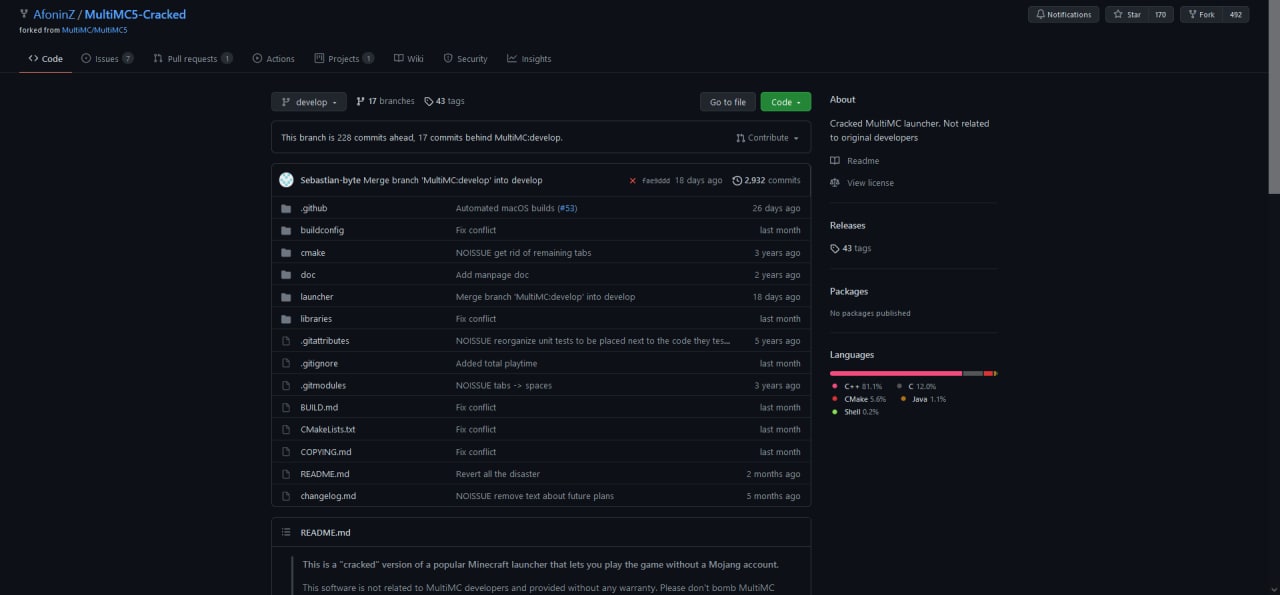Open the 'Add manpage doc' commit message
The image size is (1280, 595).
(x=492, y=275)
